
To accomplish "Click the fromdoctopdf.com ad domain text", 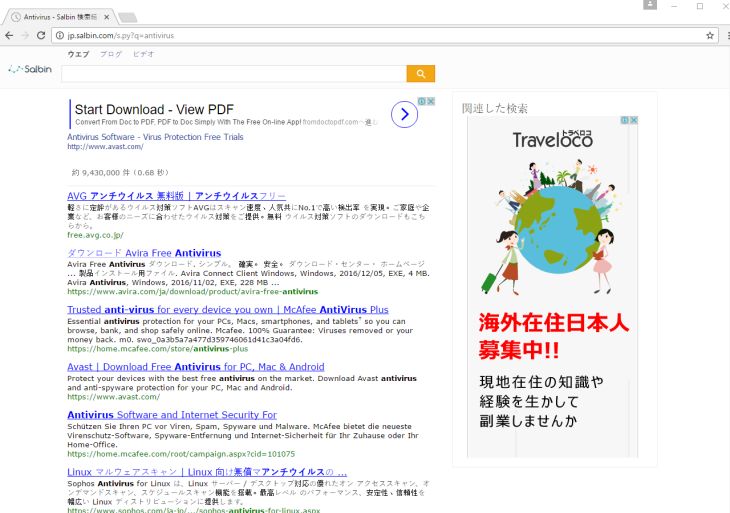I will click(x=331, y=122).
